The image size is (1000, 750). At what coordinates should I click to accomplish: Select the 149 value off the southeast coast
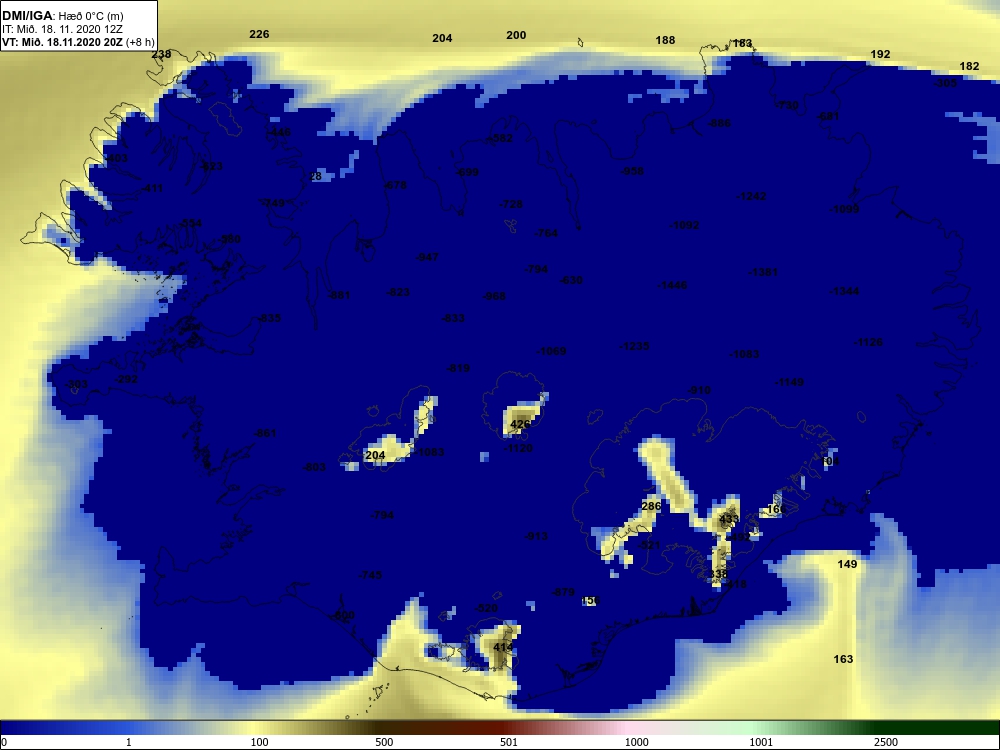pyautogui.click(x=847, y=564)
